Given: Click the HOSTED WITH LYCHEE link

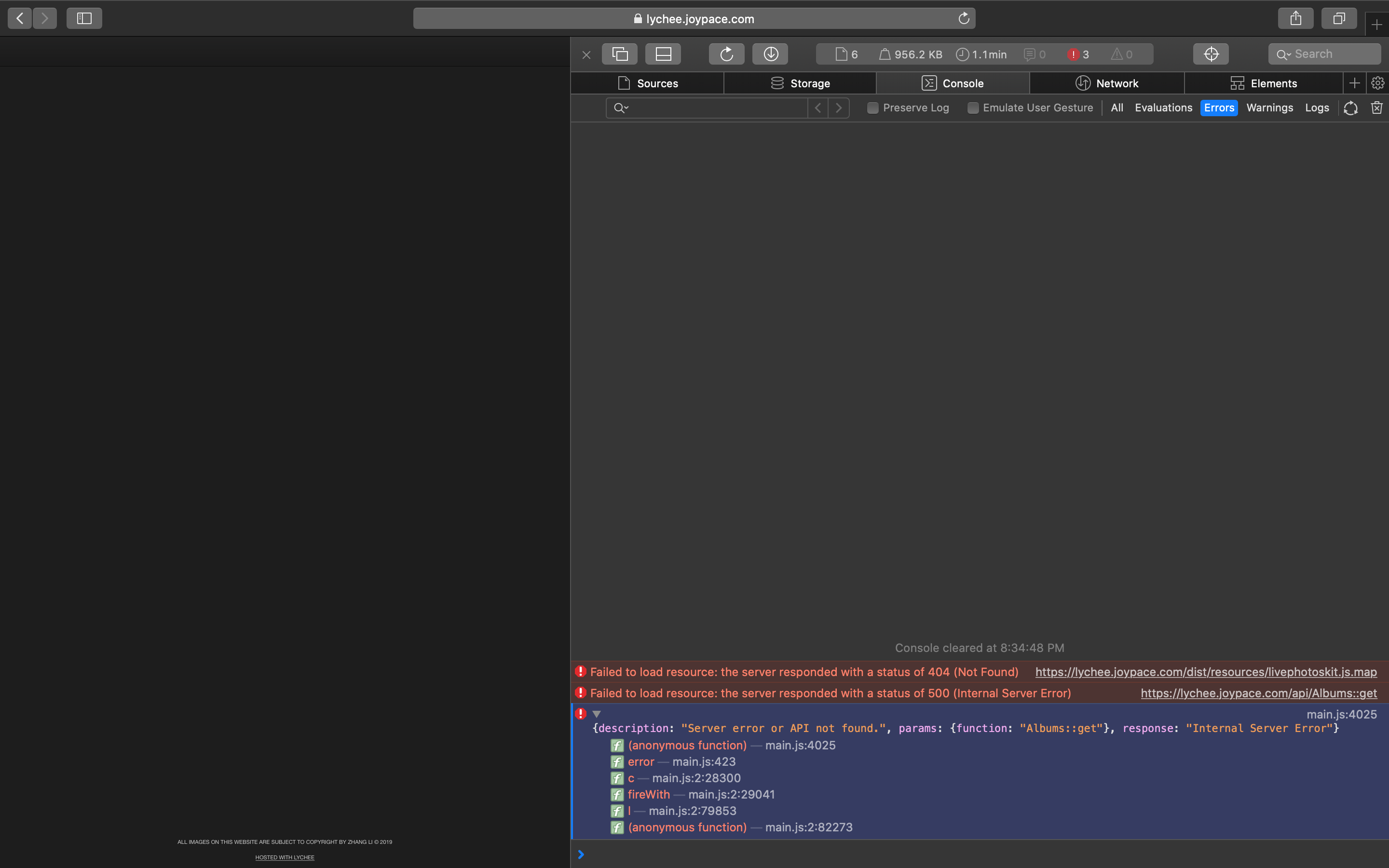Looking at the screenshot, I should coord(285,857).
